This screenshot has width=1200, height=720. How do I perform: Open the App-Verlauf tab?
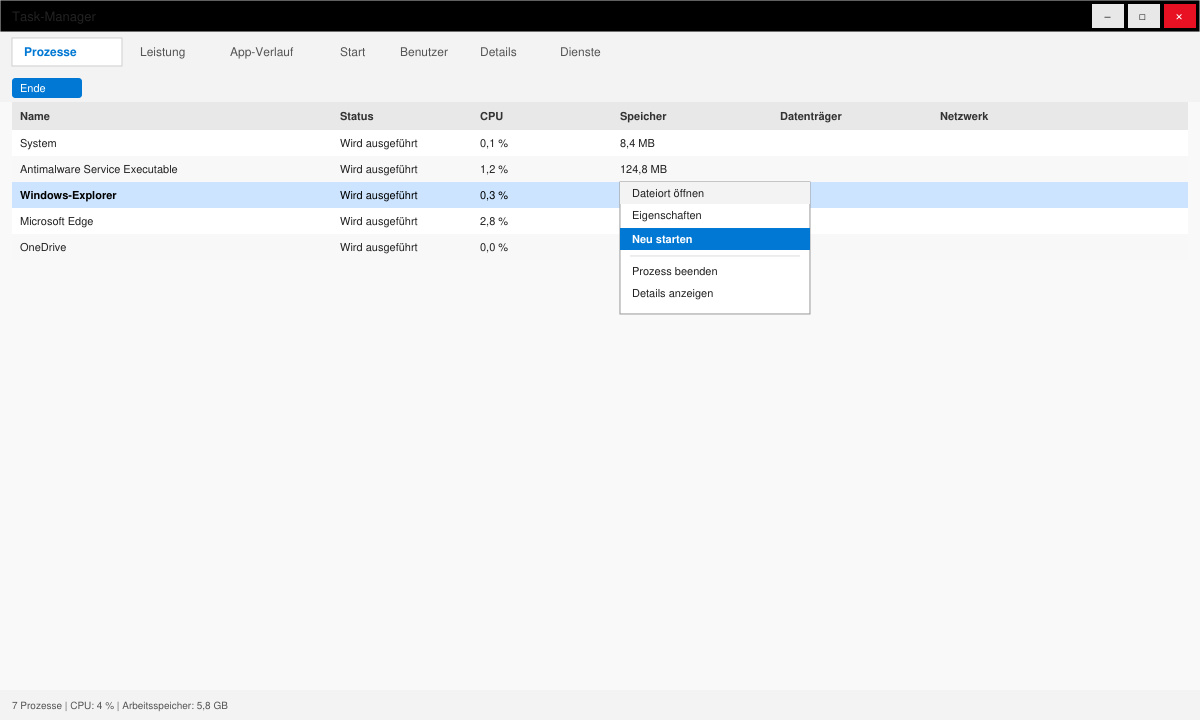261,52
